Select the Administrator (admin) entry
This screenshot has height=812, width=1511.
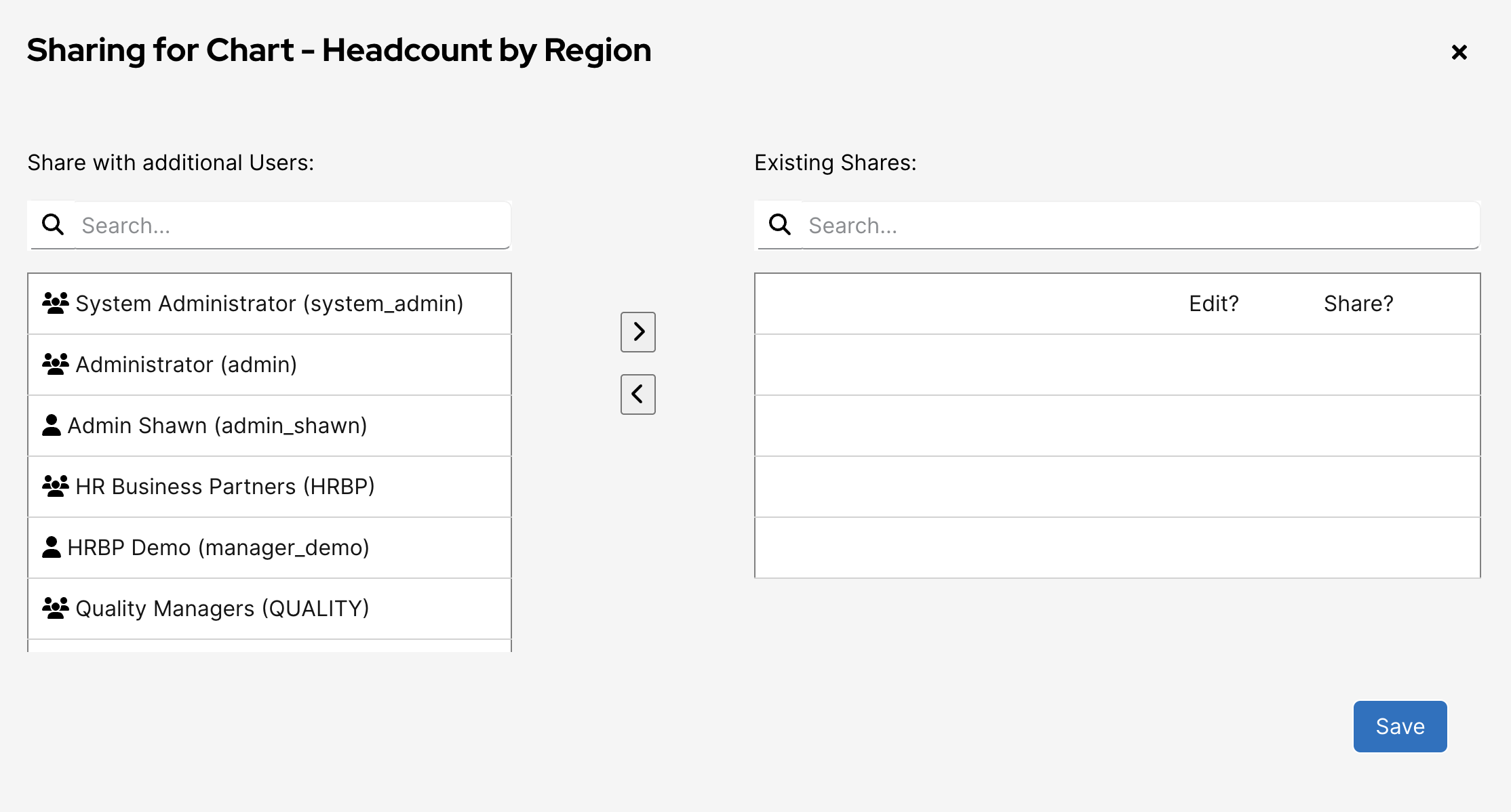(187, 365)
